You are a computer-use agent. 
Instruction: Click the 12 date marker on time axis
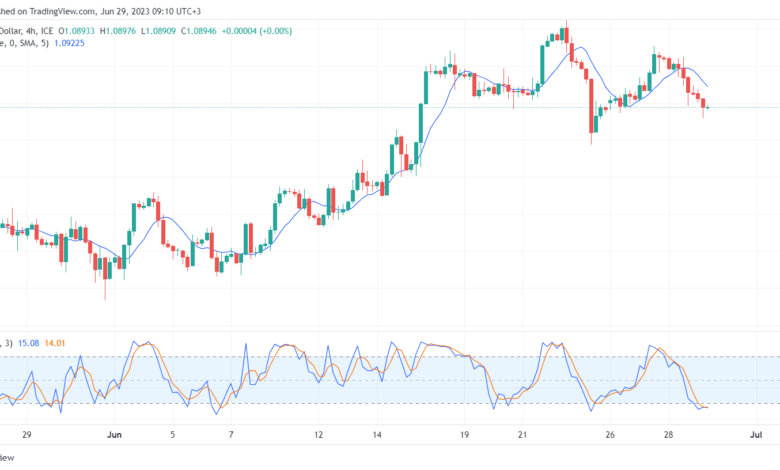click(318, 435)
